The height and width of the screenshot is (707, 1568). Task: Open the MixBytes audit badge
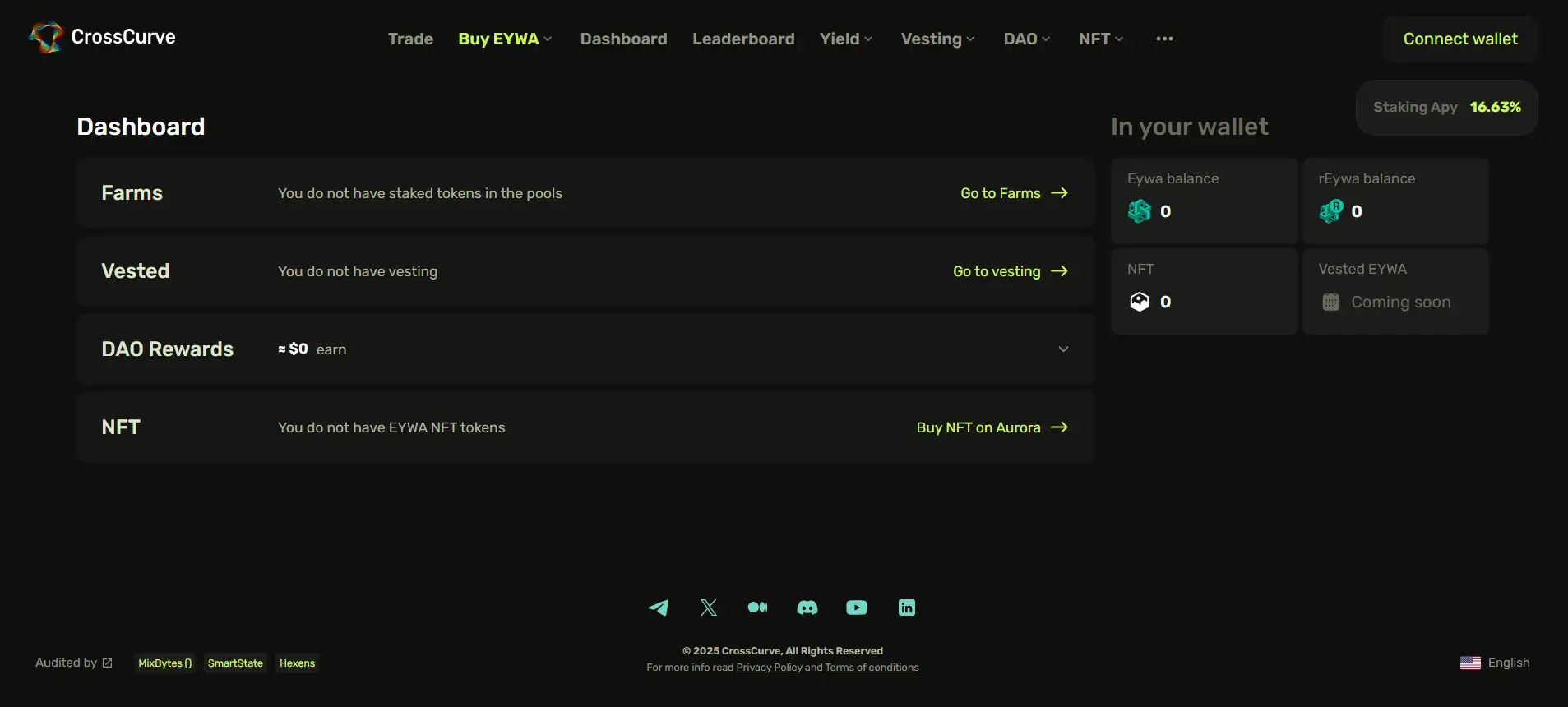[164, 663]
